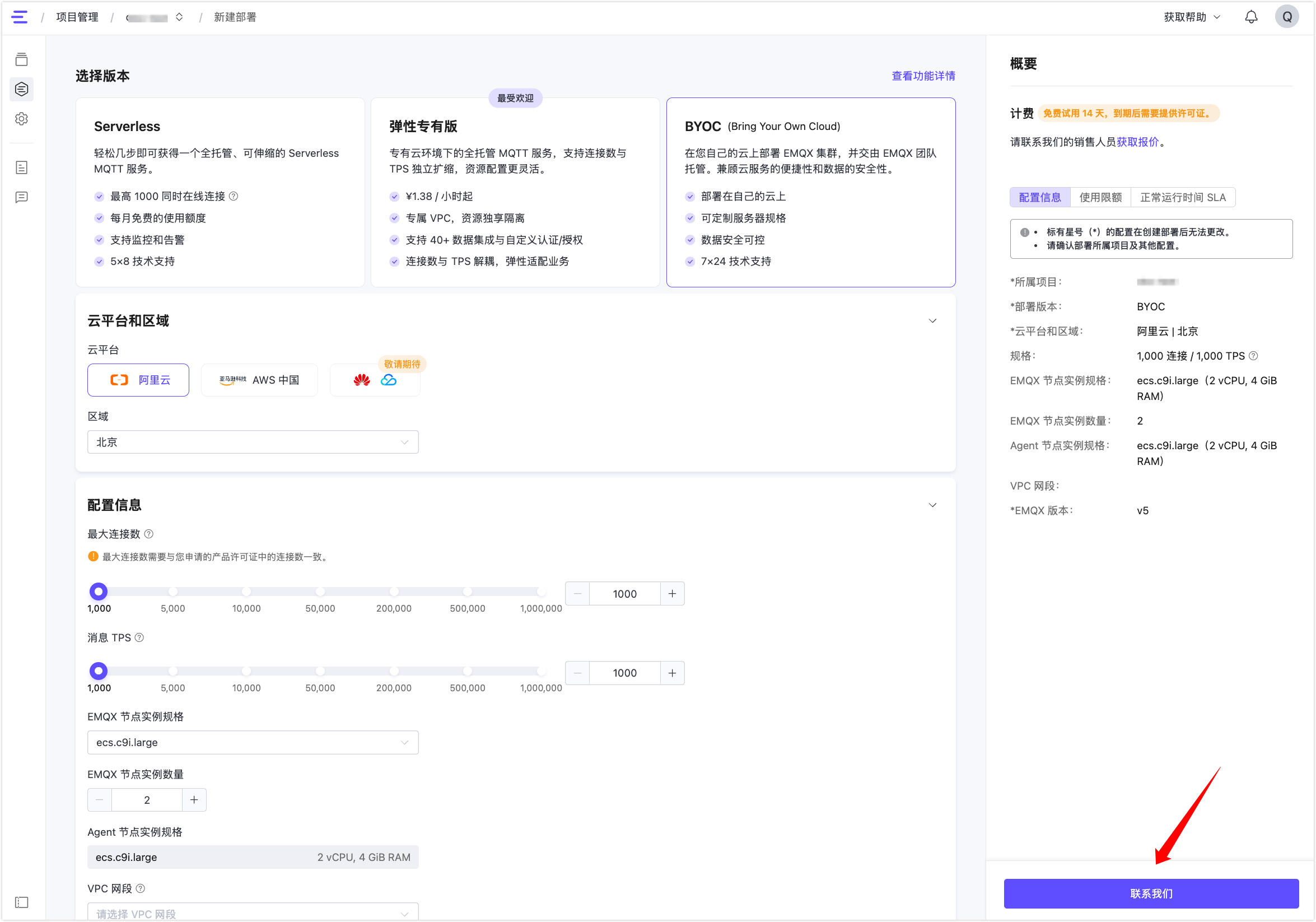Select the Huawei and Tencent coming-soon platform

pos(375,380)
